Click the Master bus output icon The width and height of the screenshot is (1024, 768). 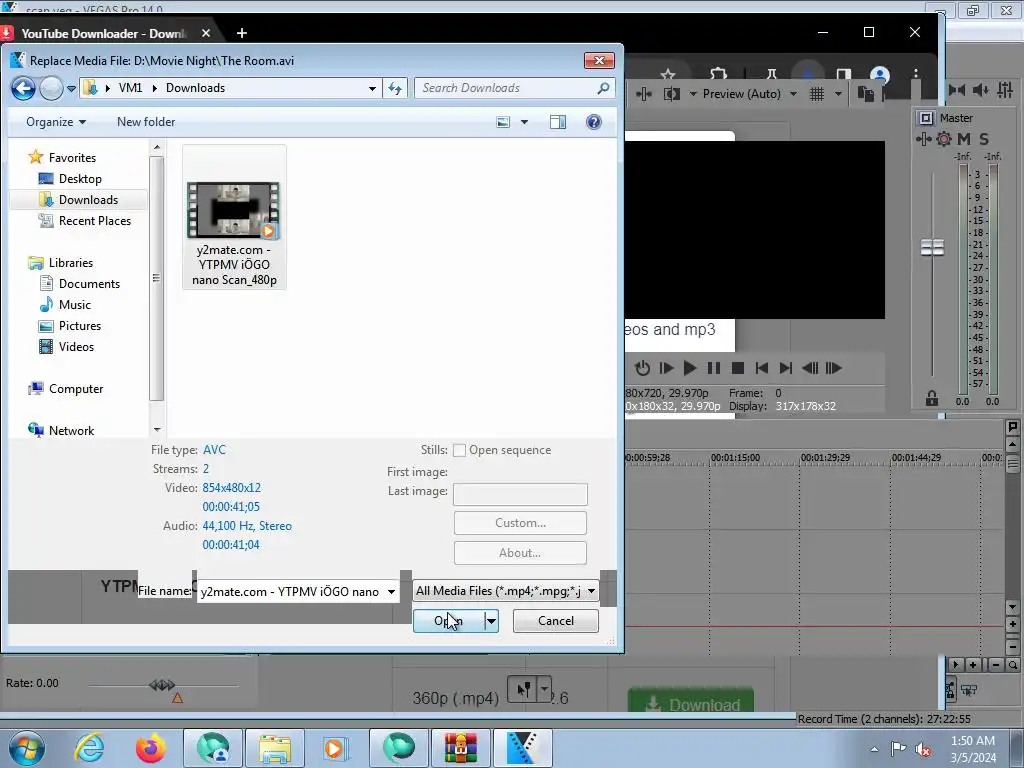[x=925, y=118]
